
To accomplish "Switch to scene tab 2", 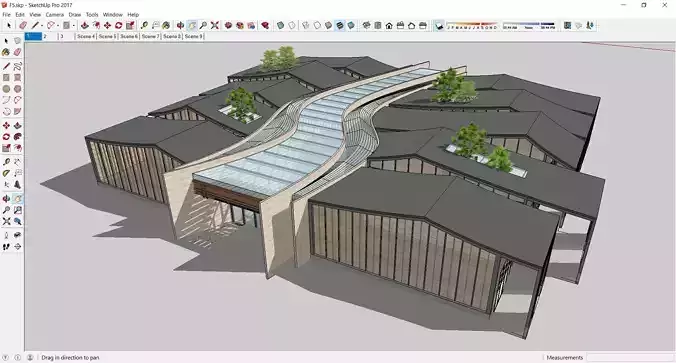I will coord(50,37).
